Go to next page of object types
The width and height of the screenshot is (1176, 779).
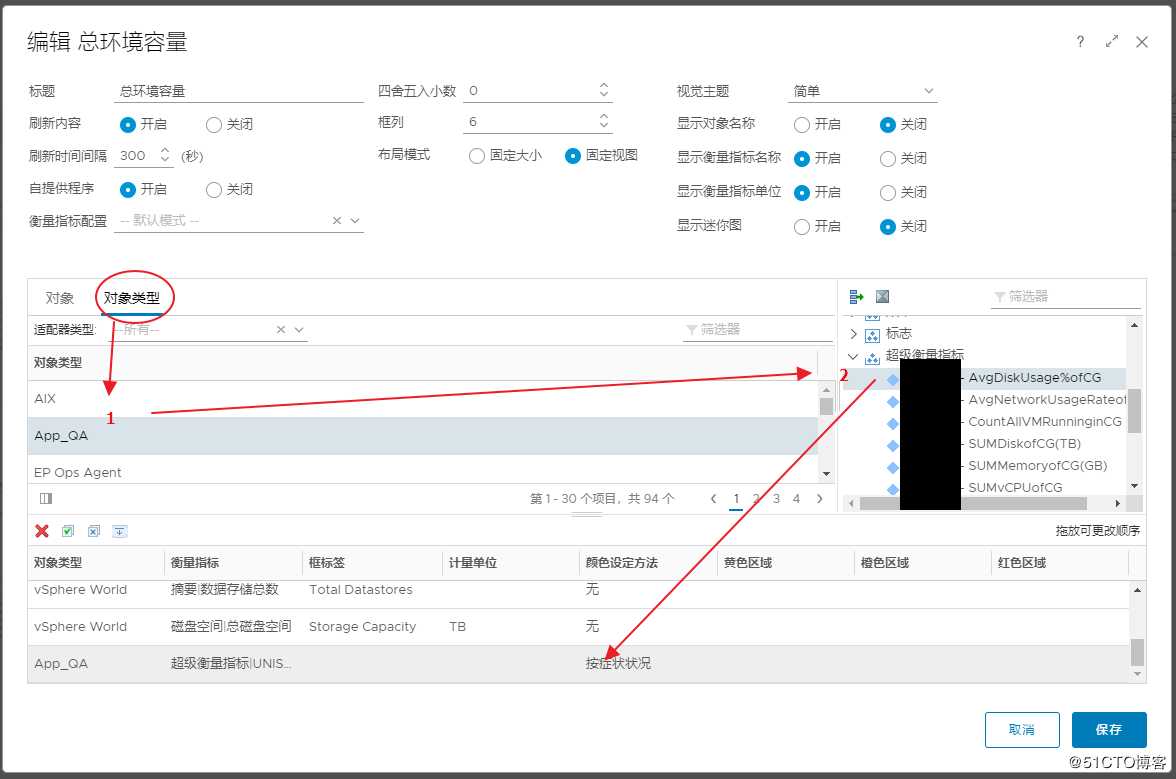[820, 499]
